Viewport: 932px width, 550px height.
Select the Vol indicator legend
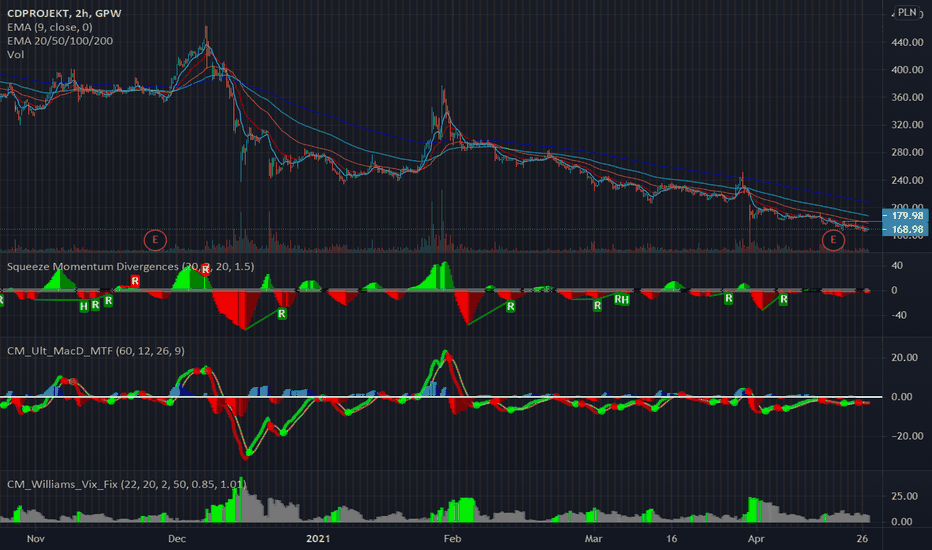point(15,54)
